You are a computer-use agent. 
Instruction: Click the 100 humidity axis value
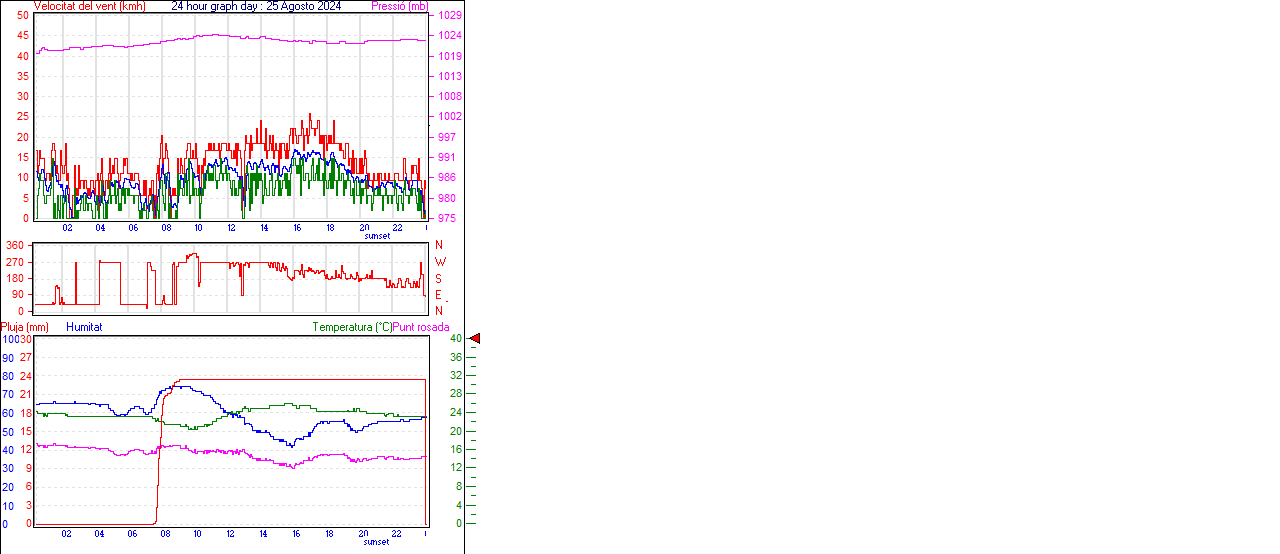[x=9, y=340]
